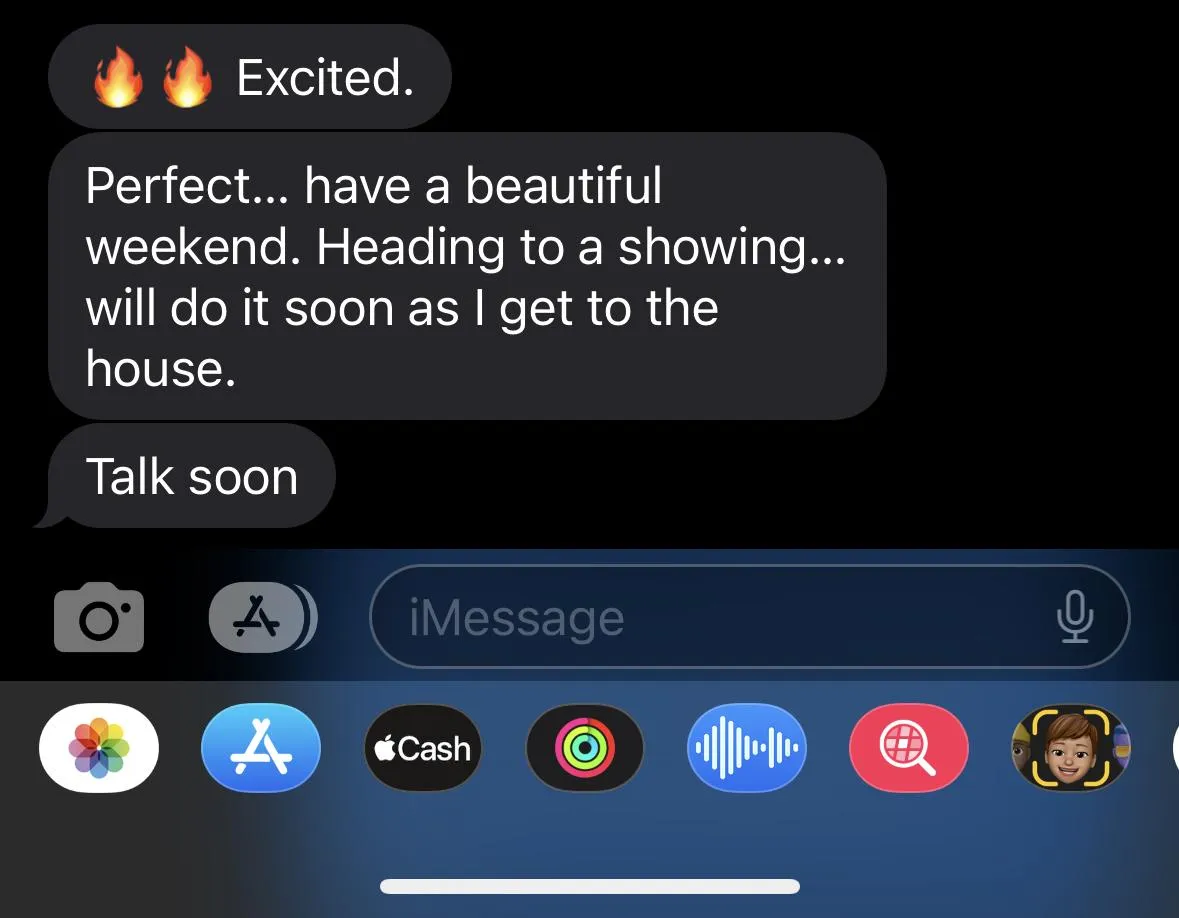Open Memoji stickers app
Screen dimensions: 1179x918
click(1071, 747)
